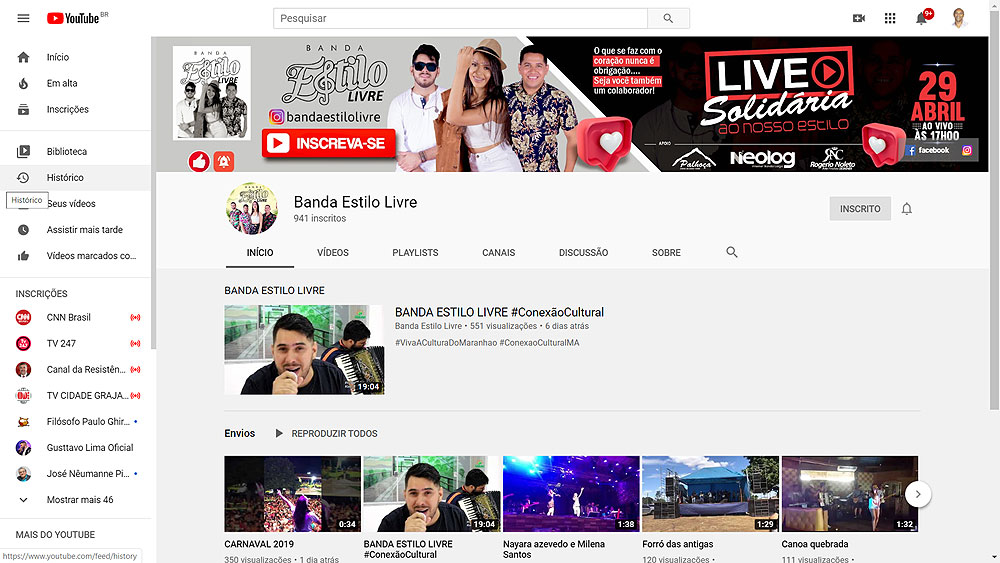Open Seus vídeos in the sidebar
Screen dimensions: 1000x563
75,203
